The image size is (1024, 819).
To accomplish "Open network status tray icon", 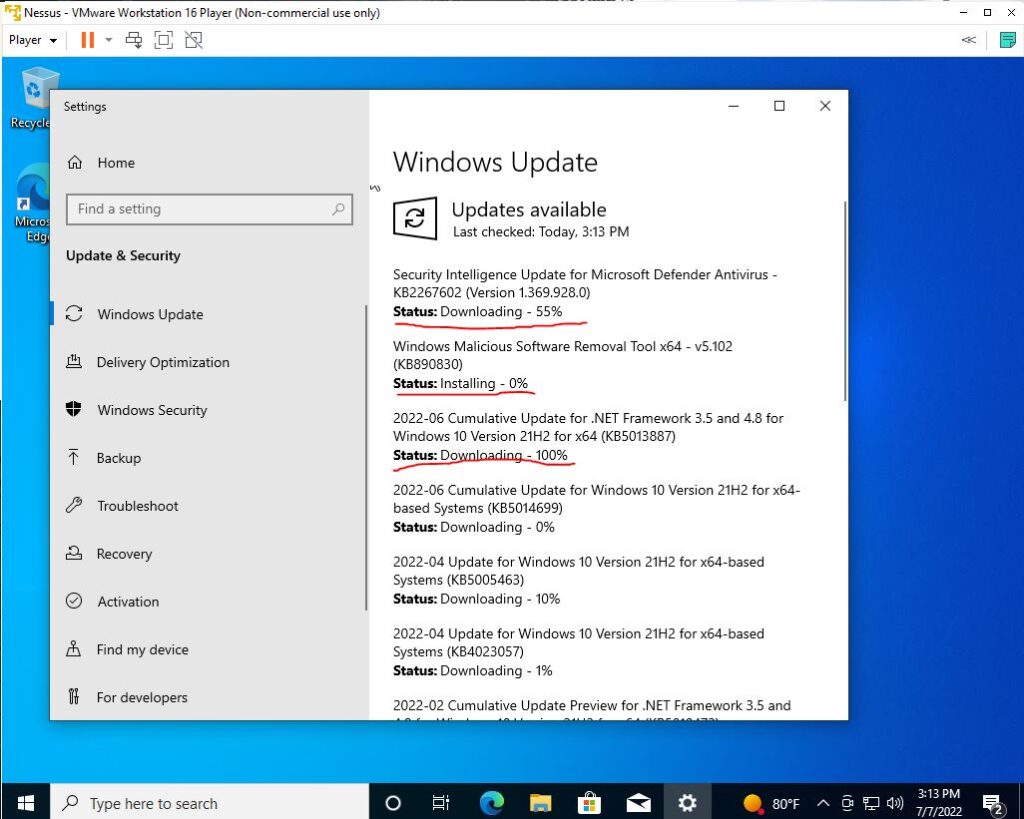I will pyautogui.click(x=871, y=803).
